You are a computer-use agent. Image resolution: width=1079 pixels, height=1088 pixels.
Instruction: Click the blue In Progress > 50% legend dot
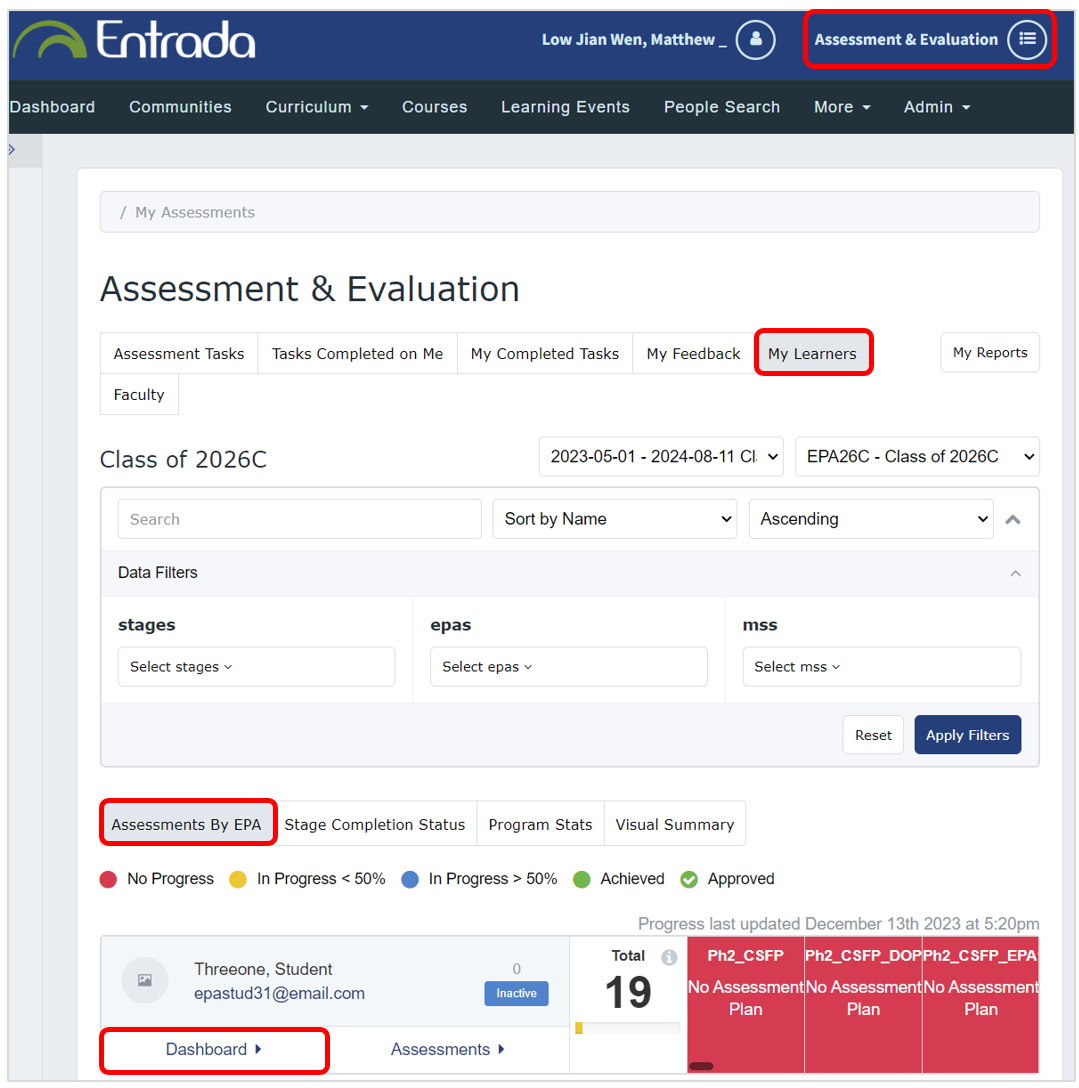[x=410, y=880]
